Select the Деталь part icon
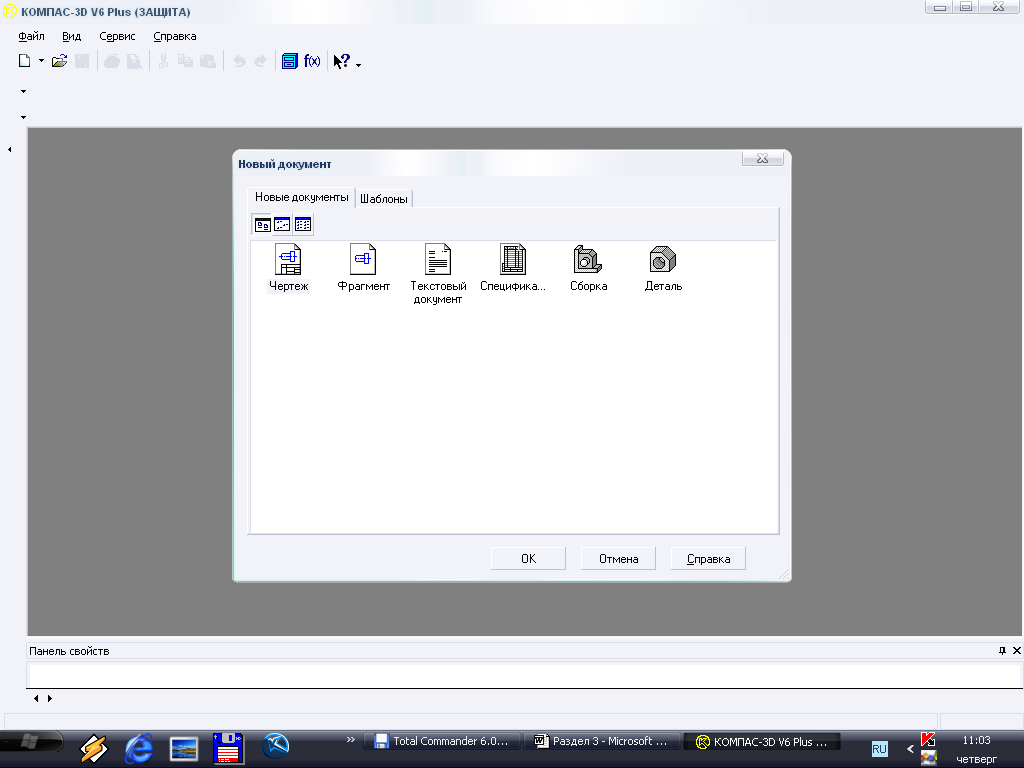Image resolution: width=1024 pixels, height=768 pixels. tap(663, 260)
